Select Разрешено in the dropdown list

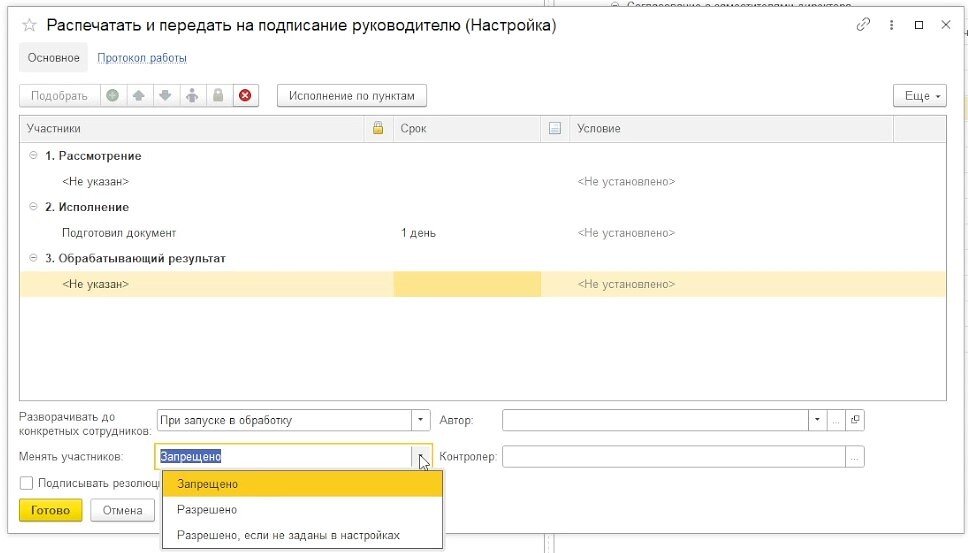click(x=302, y=510)
